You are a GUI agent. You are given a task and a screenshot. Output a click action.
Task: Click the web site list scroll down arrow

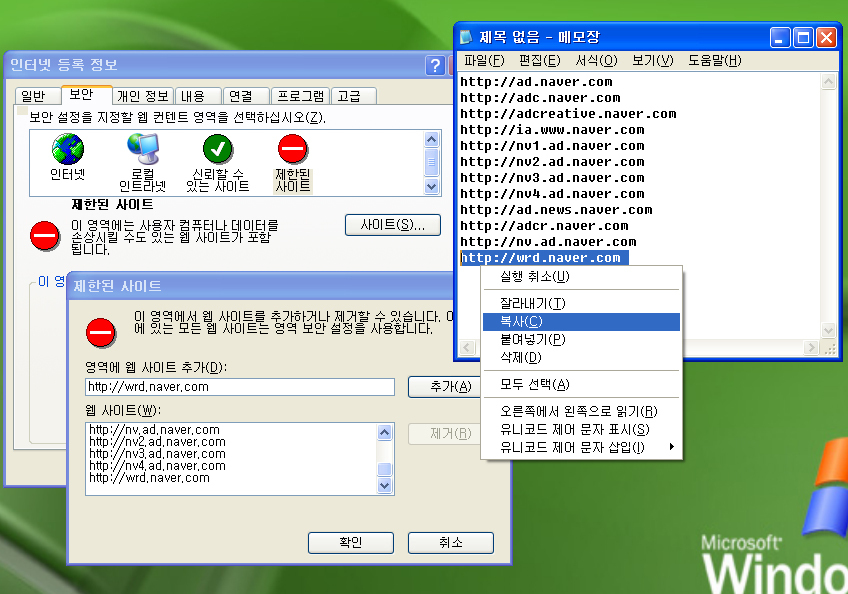click(x=385, y=486)
